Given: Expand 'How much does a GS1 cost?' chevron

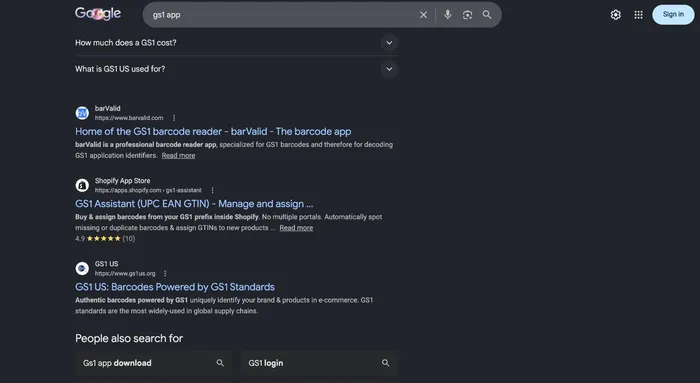Looking at the screenshot, I should click(389, 43).
